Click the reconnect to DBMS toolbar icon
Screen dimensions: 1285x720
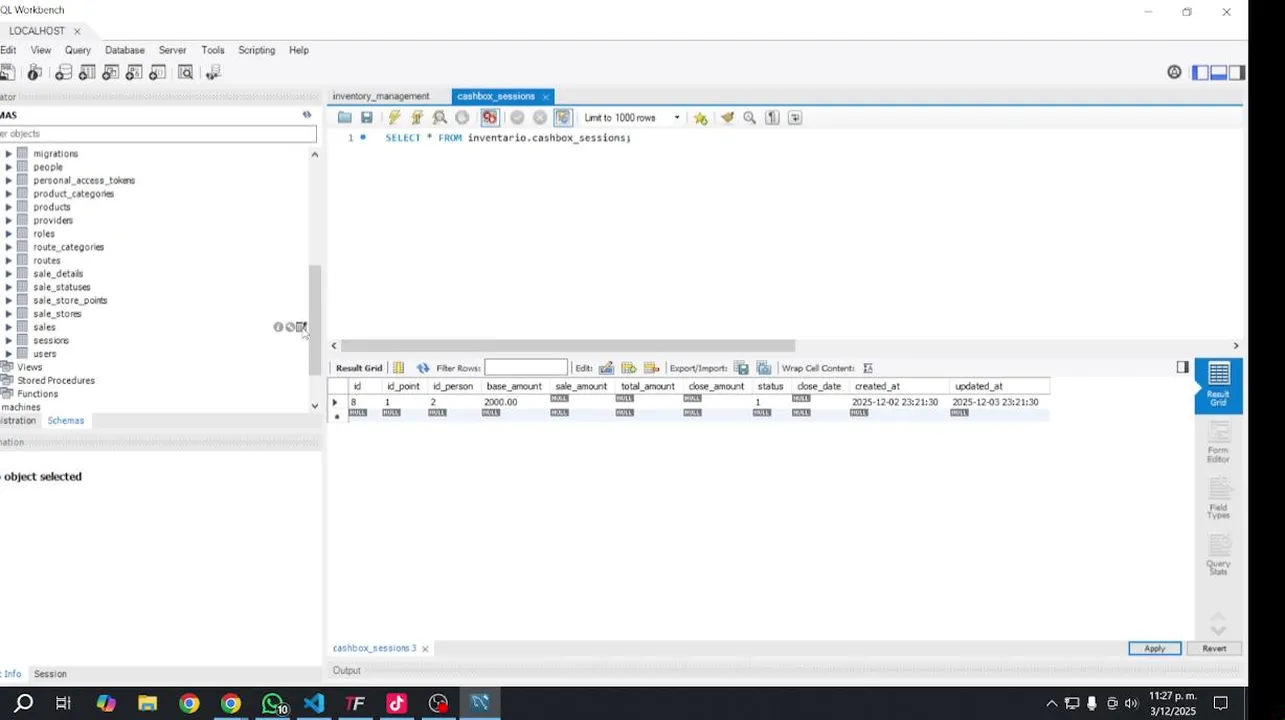[x=213, y=72]
